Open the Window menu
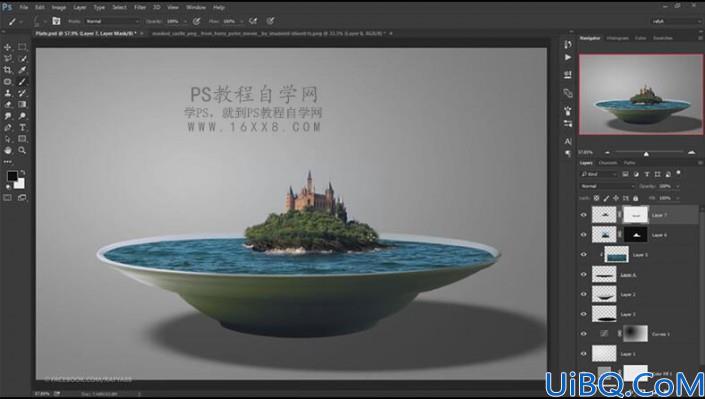Screen dimensions: 705x399 (196, 7)
